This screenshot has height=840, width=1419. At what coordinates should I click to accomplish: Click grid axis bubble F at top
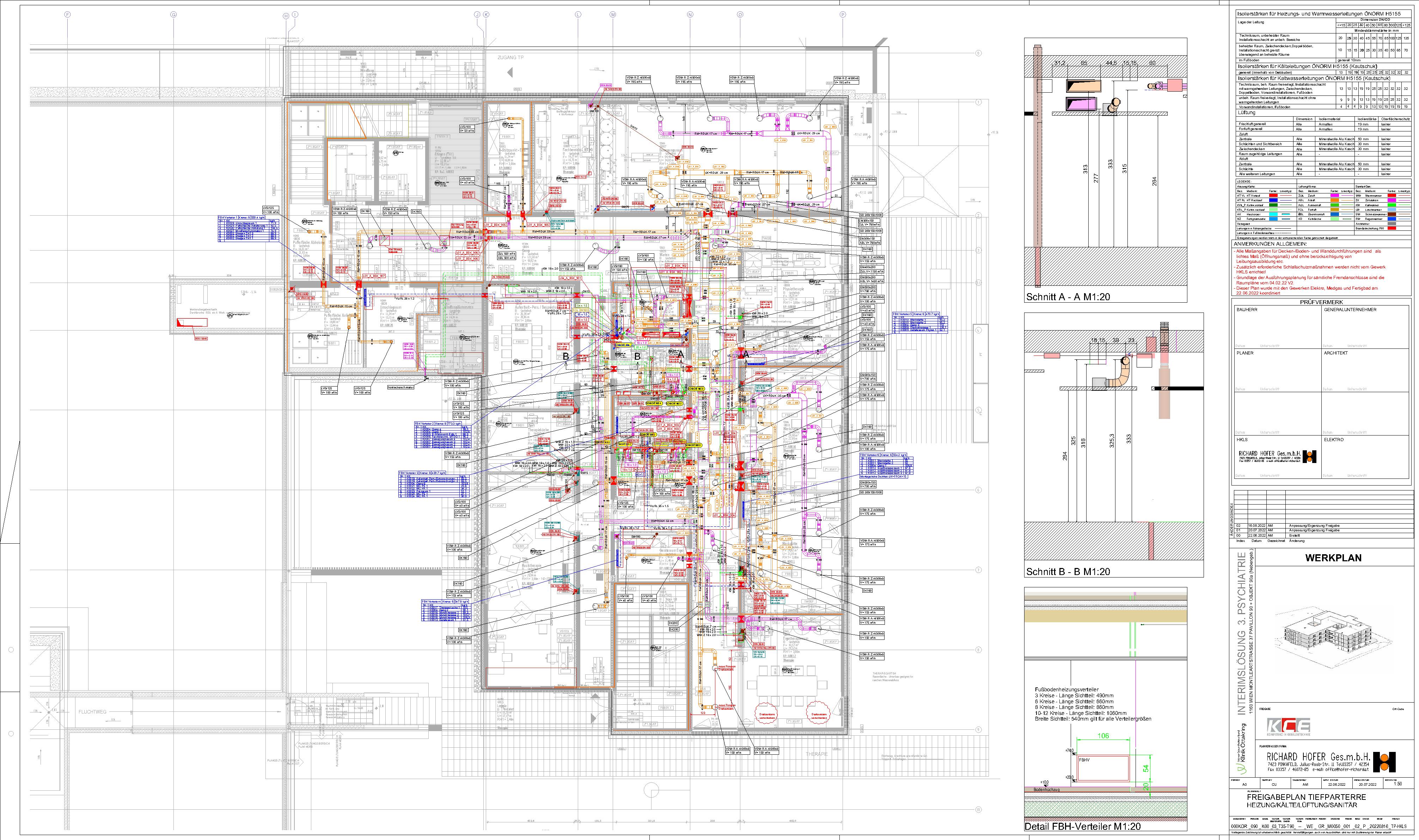point(67,15)
